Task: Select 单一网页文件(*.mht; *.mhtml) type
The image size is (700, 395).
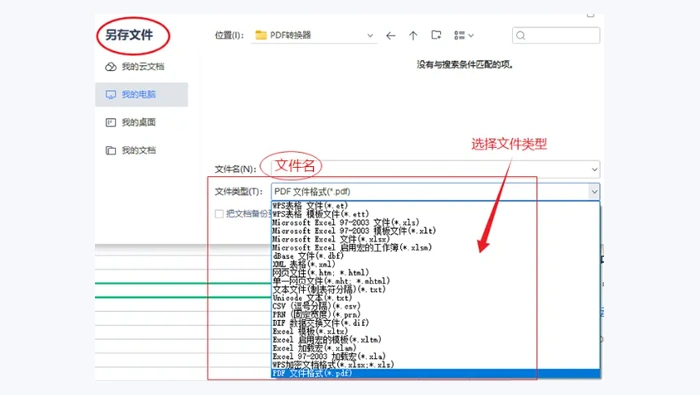Action: (x=435, y=281)
